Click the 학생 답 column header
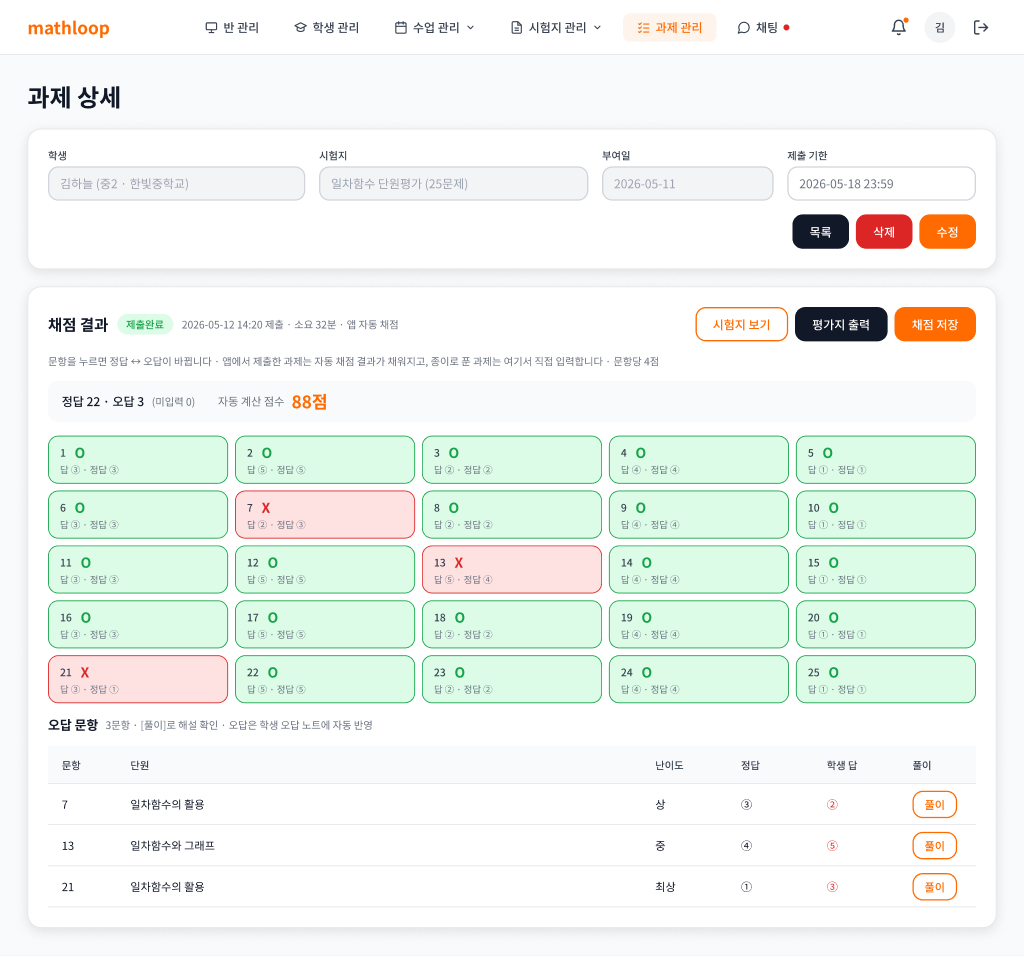Image resolution: width=1024 pixels, height=956 pixels. [841, 765]
